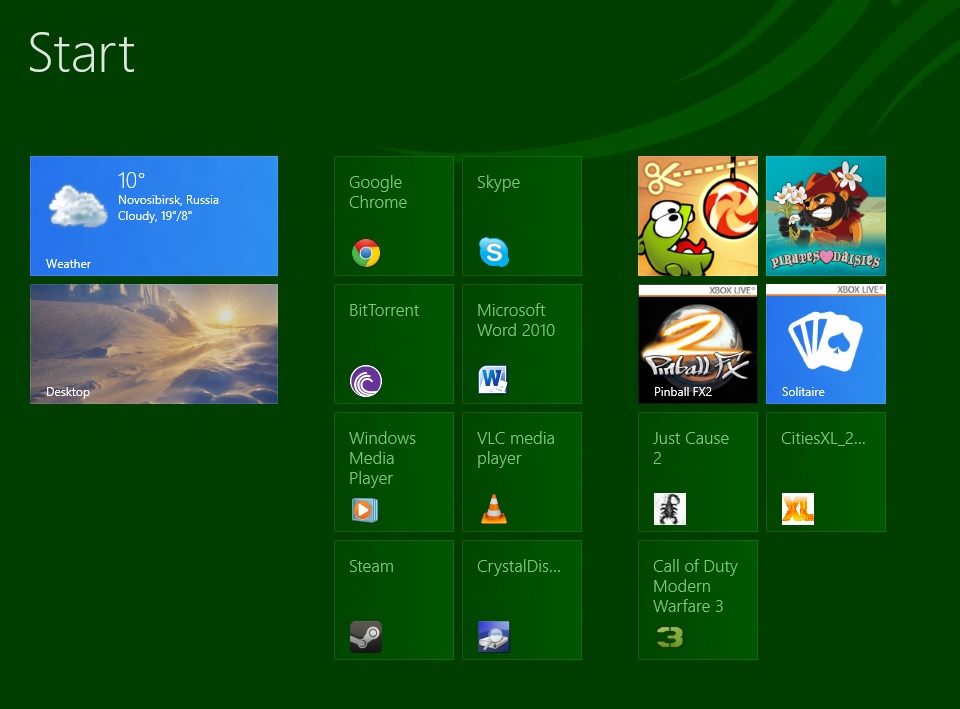Click the Novosibirsk, Russia location text

[x=168, y=200]
